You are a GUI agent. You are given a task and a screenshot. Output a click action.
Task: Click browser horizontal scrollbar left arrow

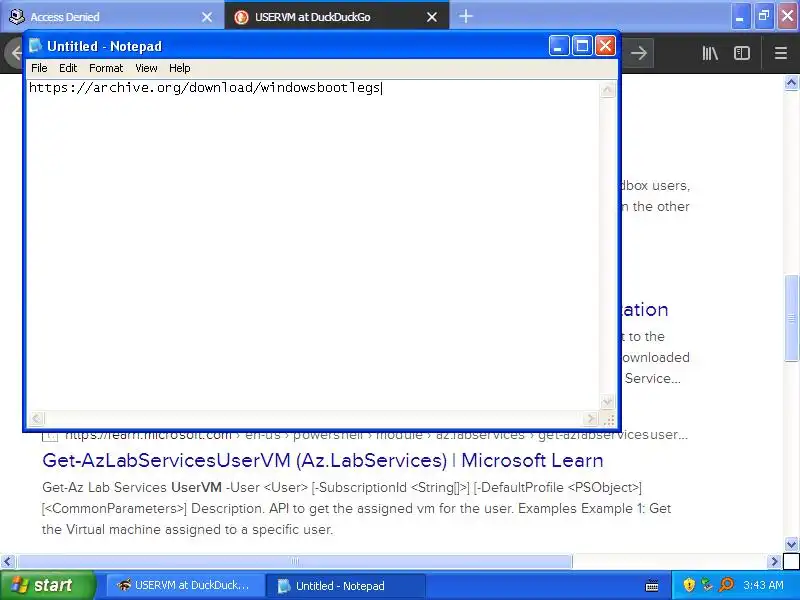click(x=7, y=562)
